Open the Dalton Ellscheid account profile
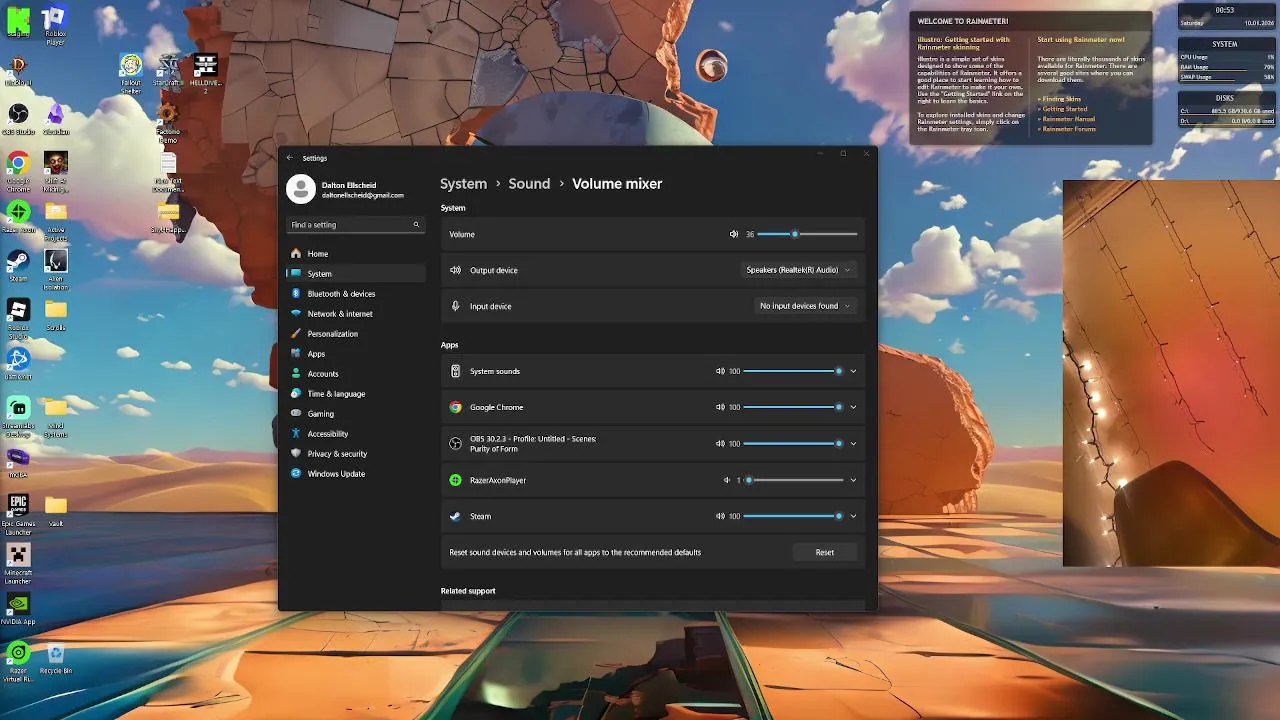Viewport: 1280px width, 720px height. pyautogui.click(x=346, y=189)
